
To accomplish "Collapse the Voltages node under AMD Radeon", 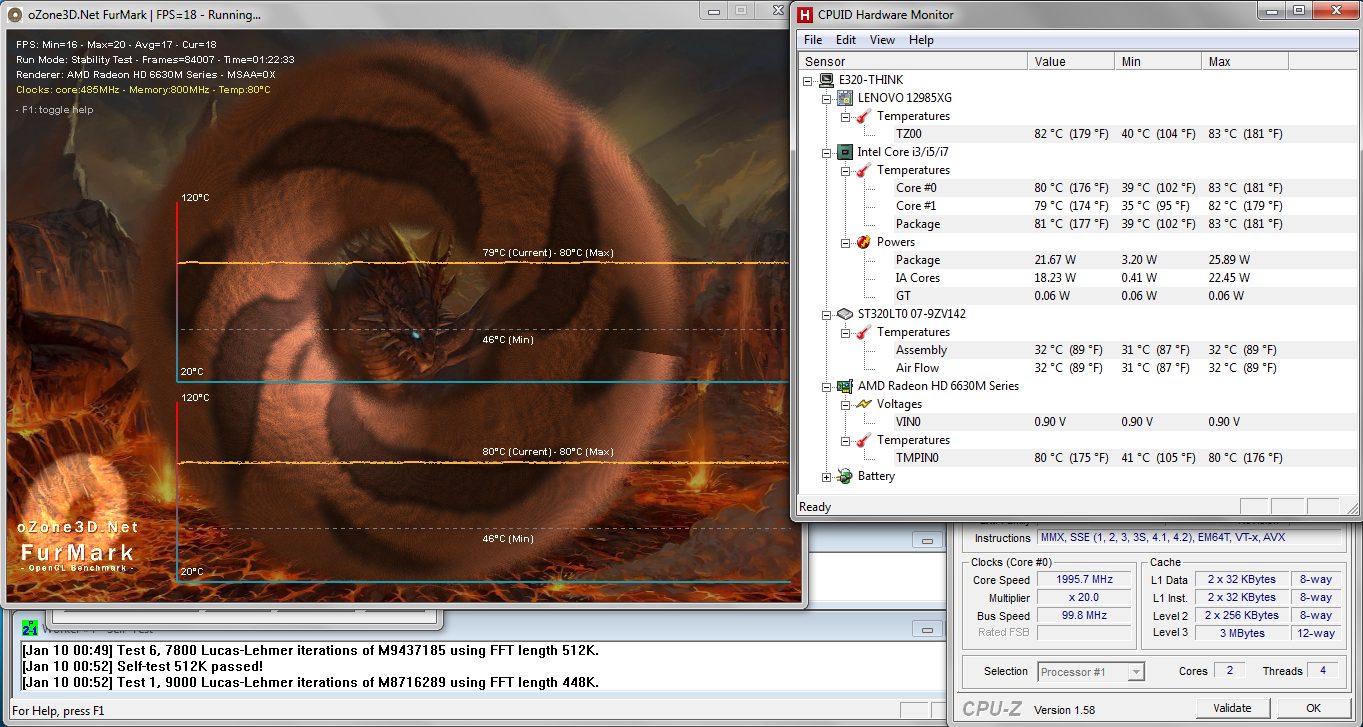I will pos(845,404).
